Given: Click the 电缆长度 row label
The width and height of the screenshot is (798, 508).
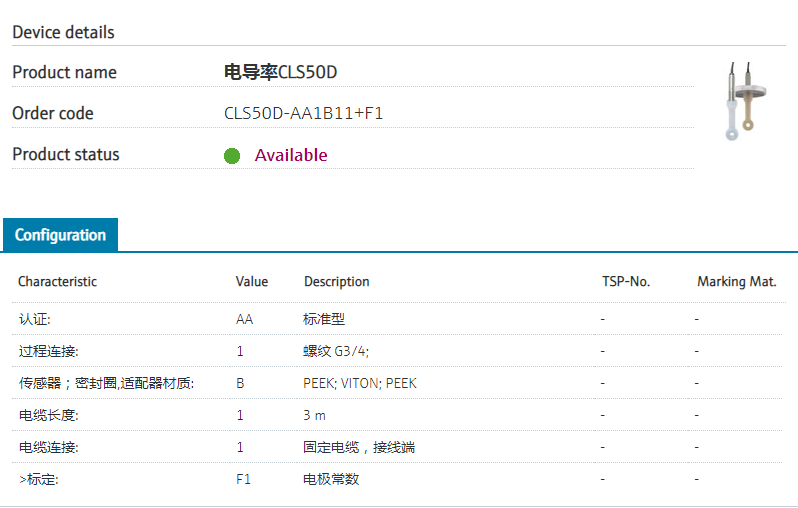Looking at the screenshot, I should (48, 415).
